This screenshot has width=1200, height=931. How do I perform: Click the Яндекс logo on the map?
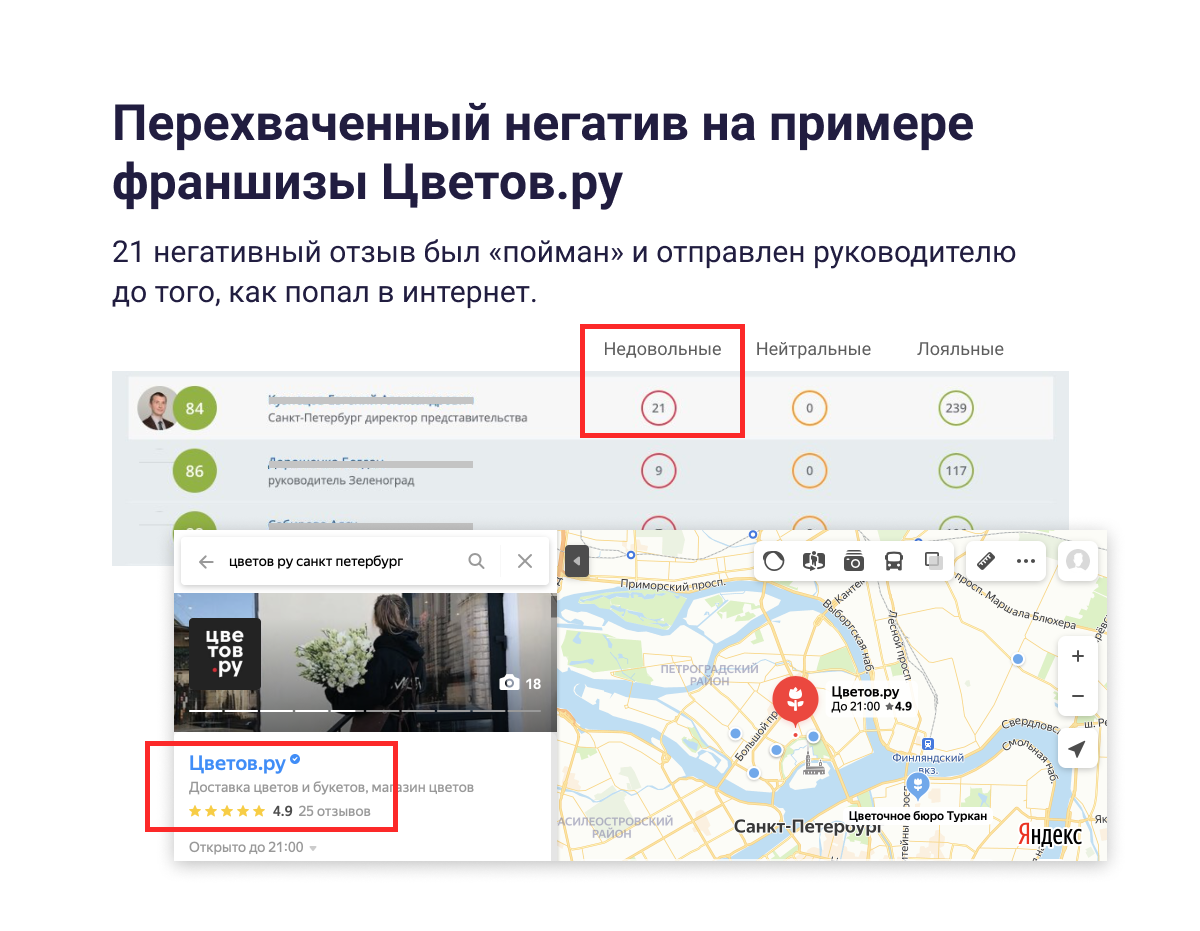pyautogui.click(x=1050, y=835)
